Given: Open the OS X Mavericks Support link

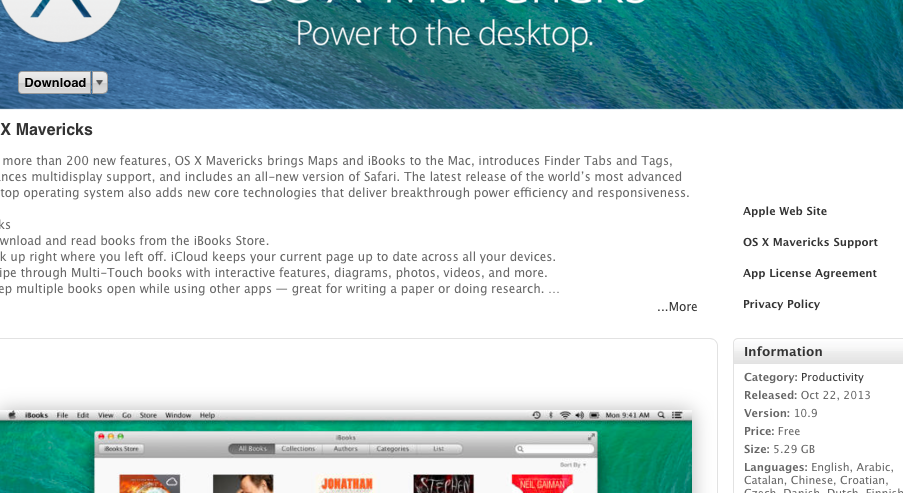Looking at the screenshot, I should coord(810,242).
